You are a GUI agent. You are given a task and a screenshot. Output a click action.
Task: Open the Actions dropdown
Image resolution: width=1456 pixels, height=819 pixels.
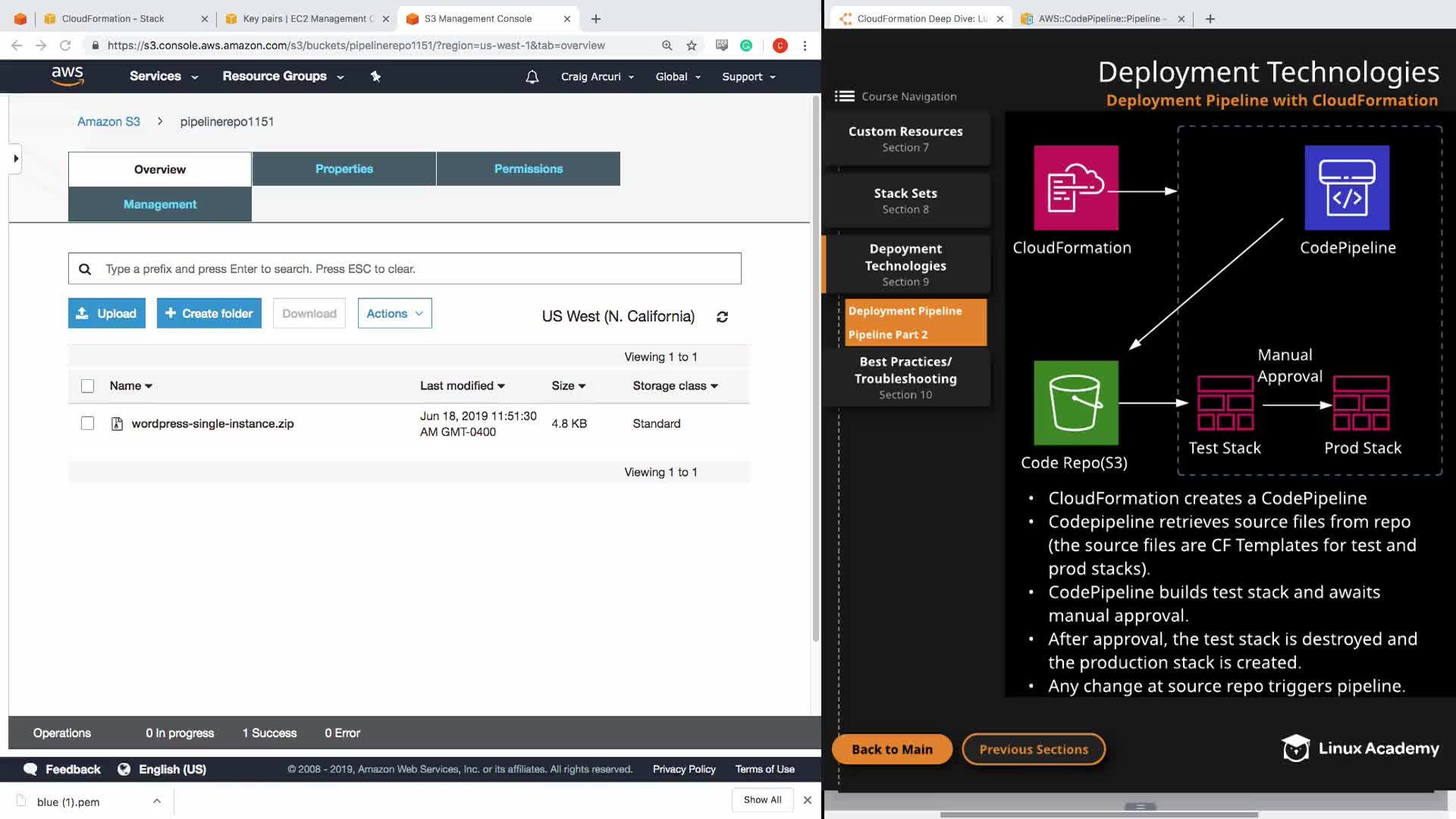point(394,313)
